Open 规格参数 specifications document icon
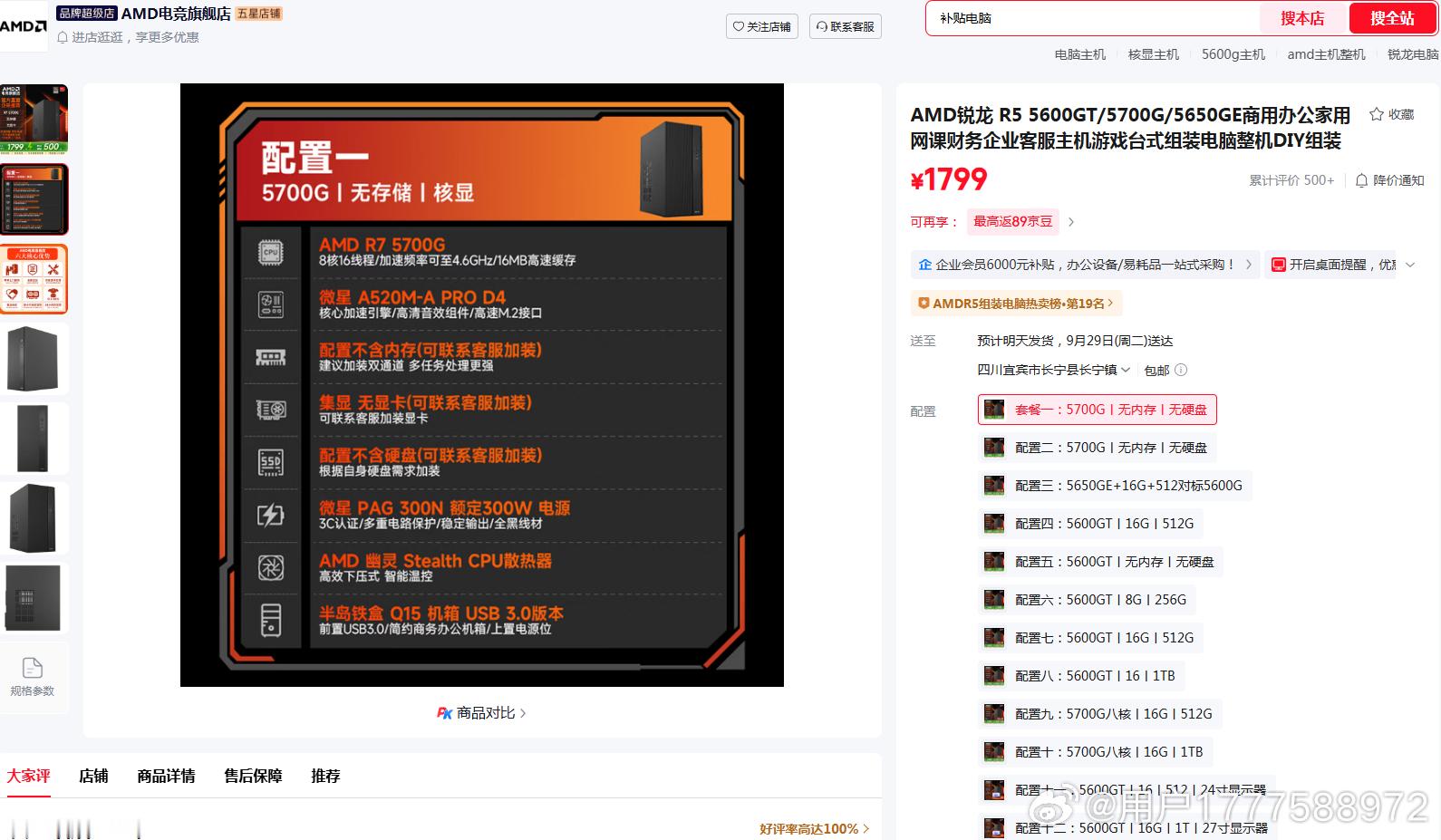Viewport: 1441px width, 840px height. tap(33, 677)
